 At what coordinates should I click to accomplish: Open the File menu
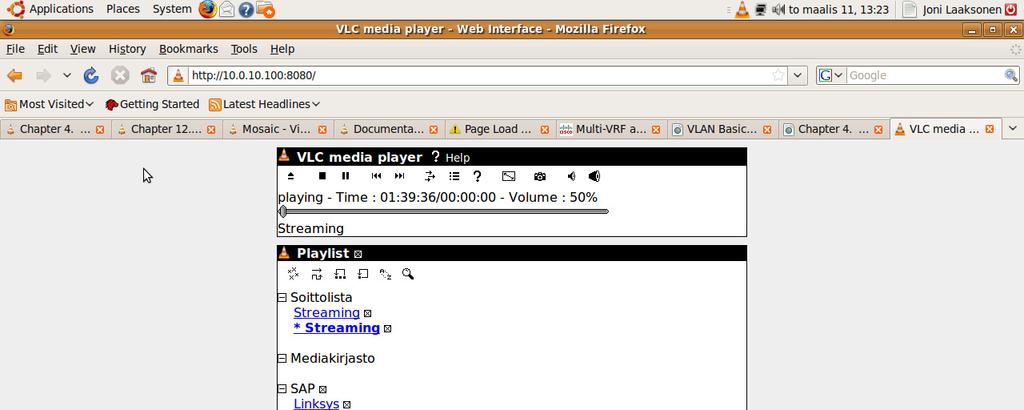15,49
